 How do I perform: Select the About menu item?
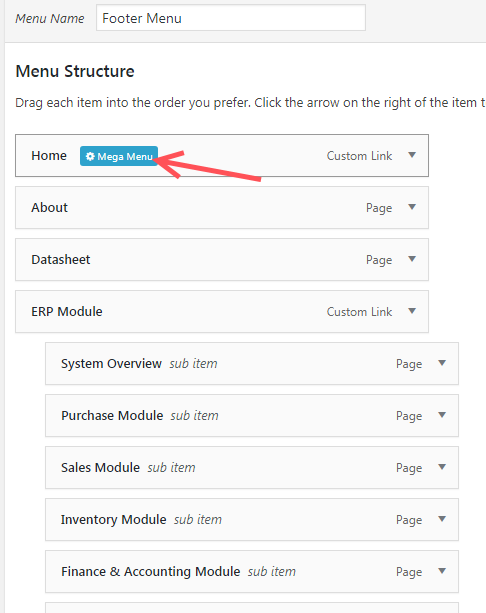point(222,208)
